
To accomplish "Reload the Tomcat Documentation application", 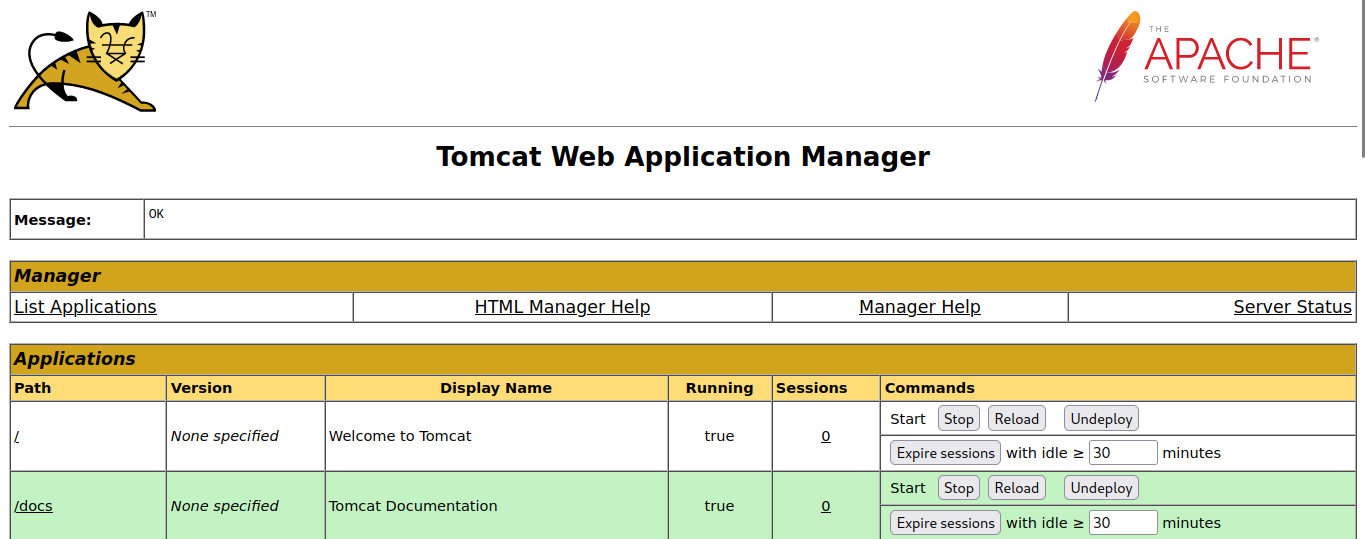I will coord(1016,488).
